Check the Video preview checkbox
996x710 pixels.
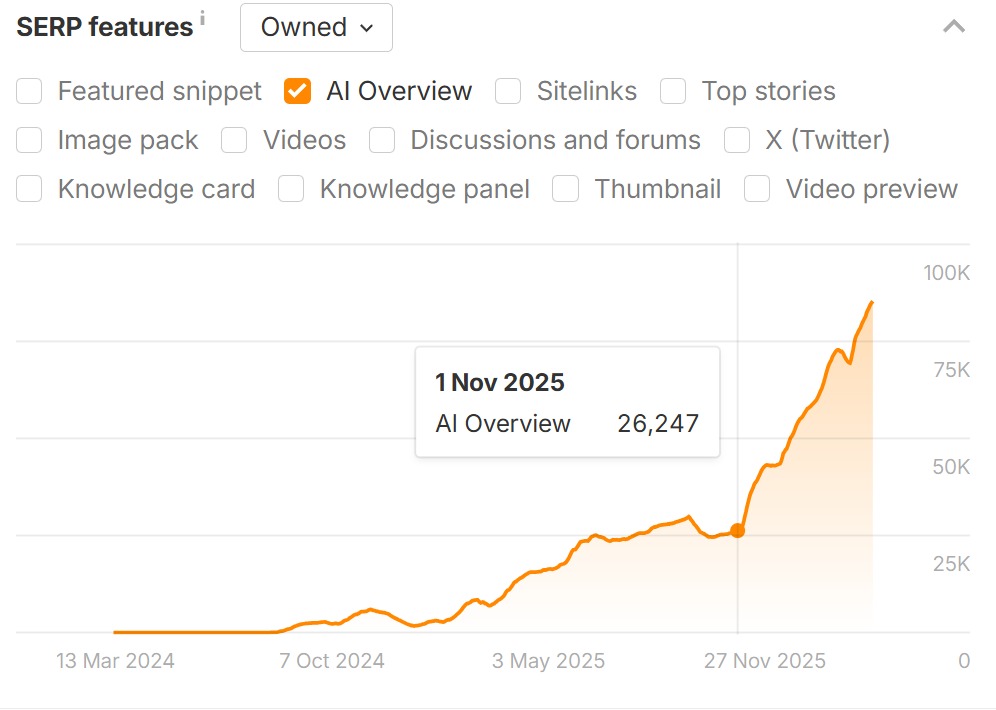coord(757,189)
